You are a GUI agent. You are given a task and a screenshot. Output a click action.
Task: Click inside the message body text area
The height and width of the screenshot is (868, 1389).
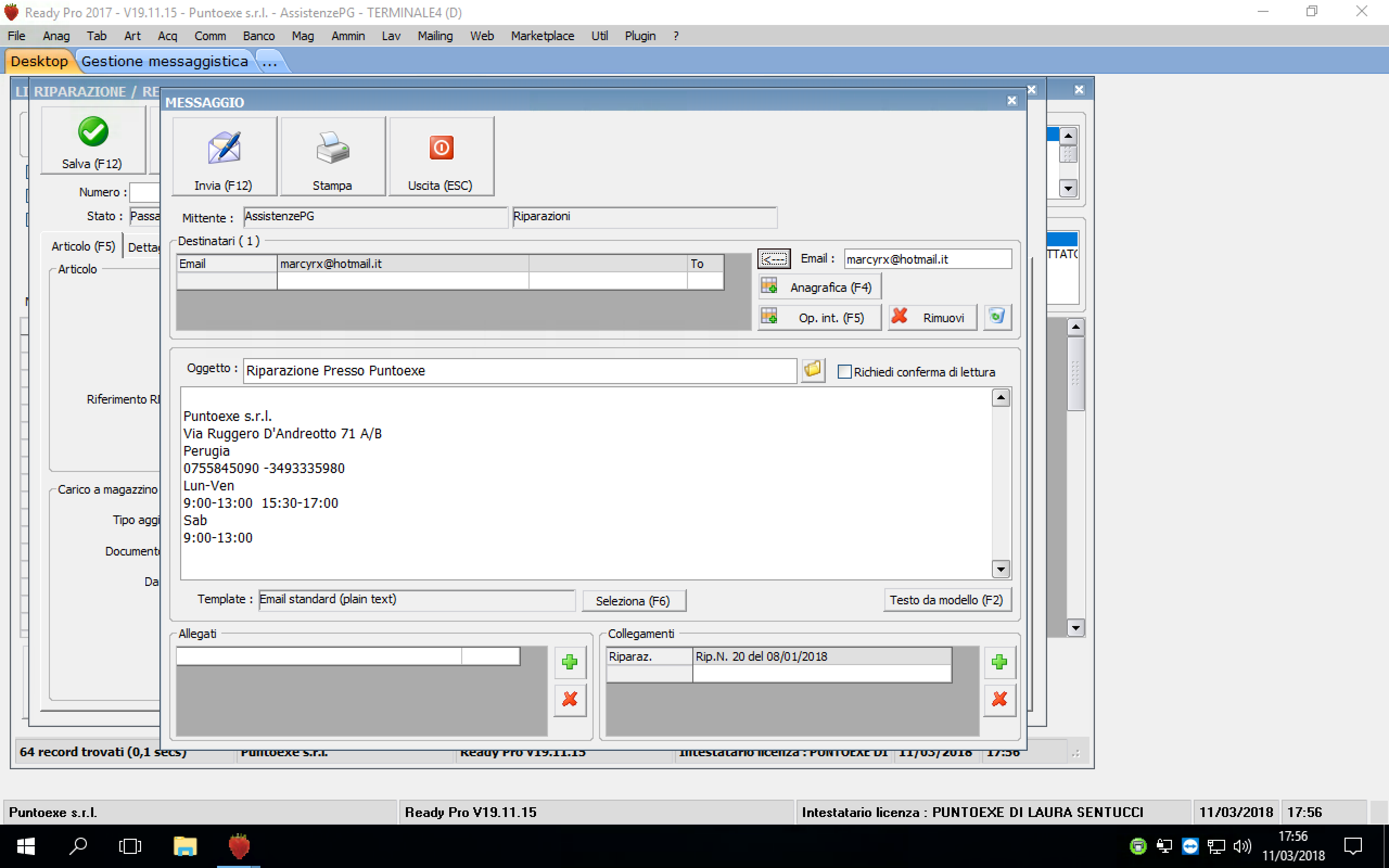pos(585,482)
